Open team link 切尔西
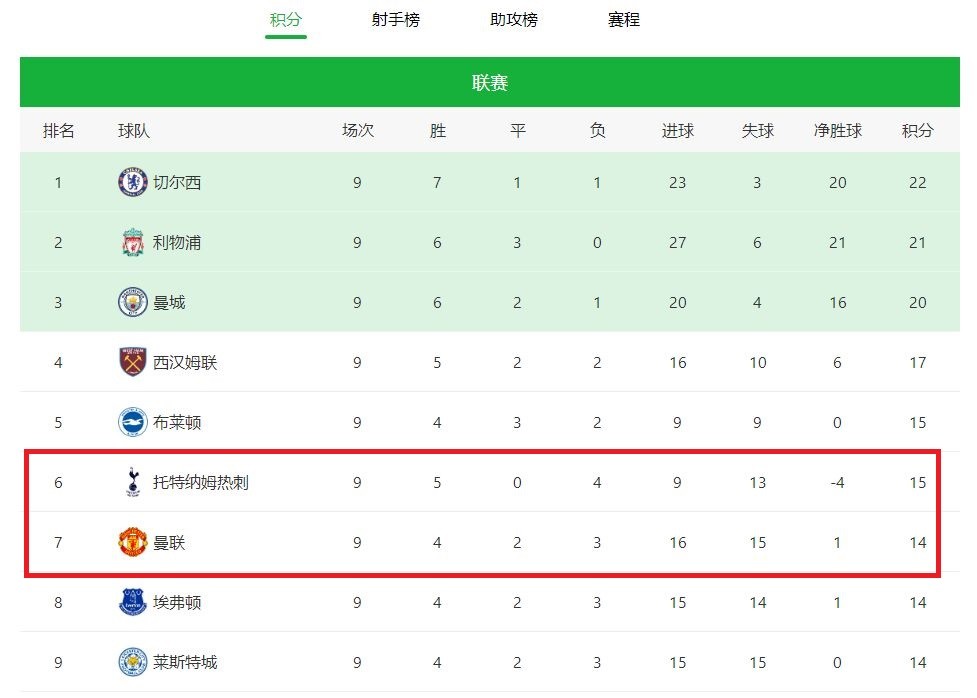Screen dimensions: 977x698 (x=177, y=183)
